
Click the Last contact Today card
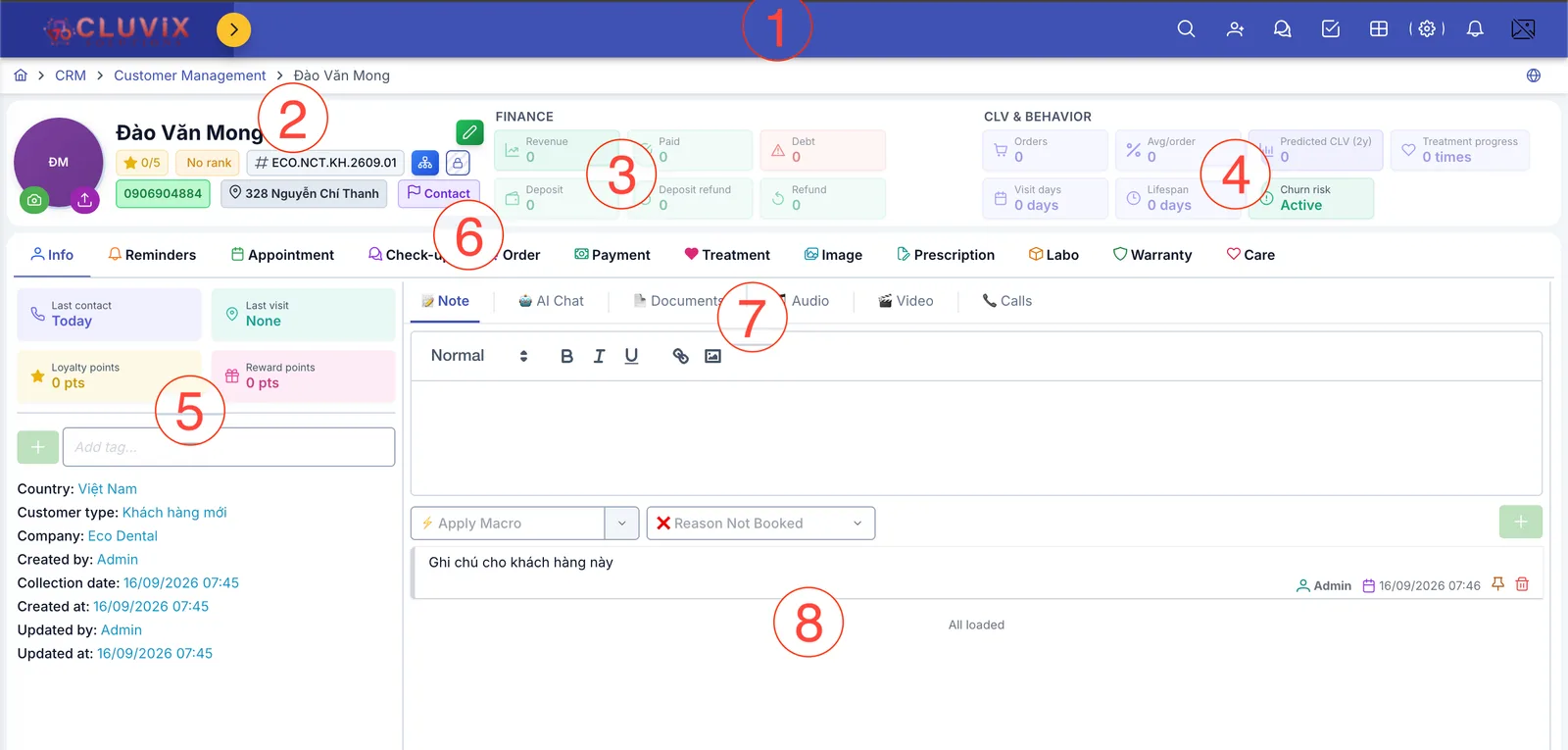click(109, 314)
